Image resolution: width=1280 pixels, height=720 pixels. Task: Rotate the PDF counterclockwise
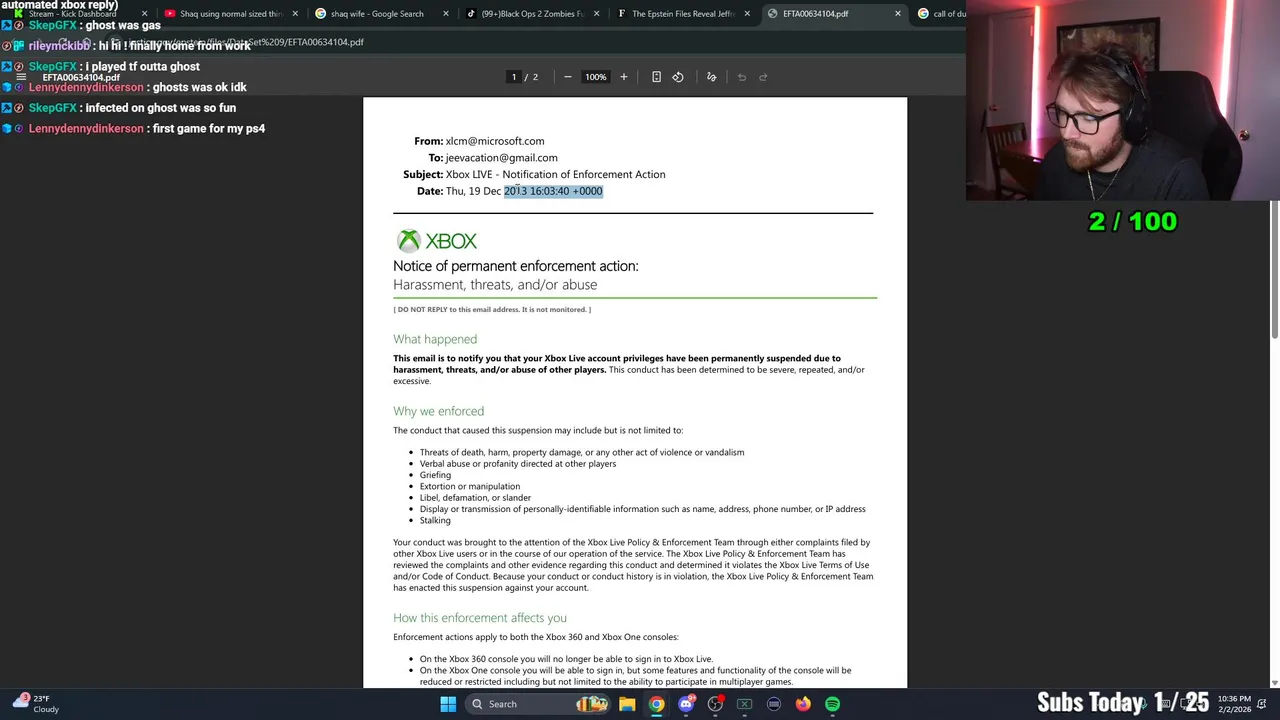(678, 77)
